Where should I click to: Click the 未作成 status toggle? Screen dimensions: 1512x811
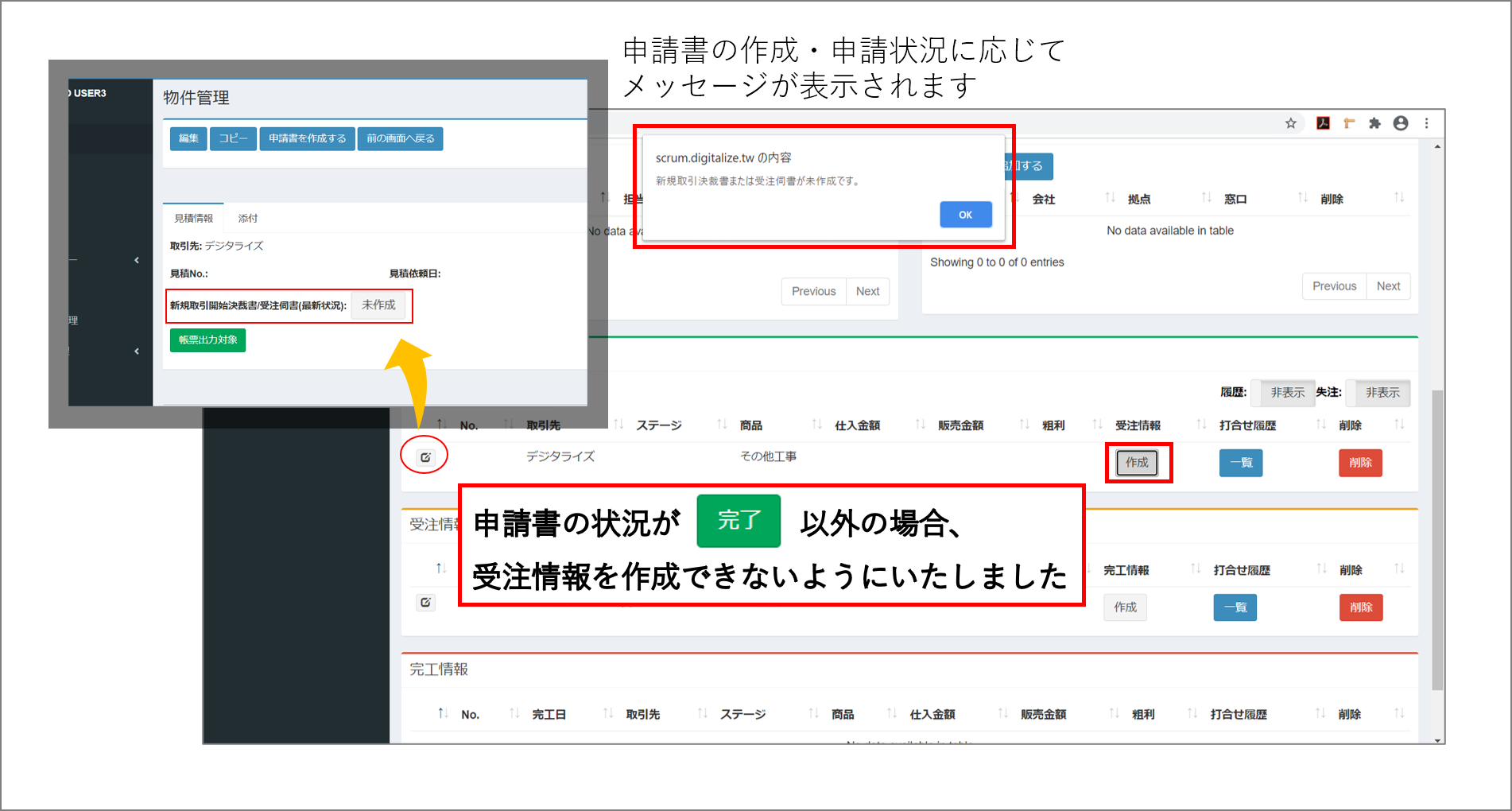coord(378,305)
